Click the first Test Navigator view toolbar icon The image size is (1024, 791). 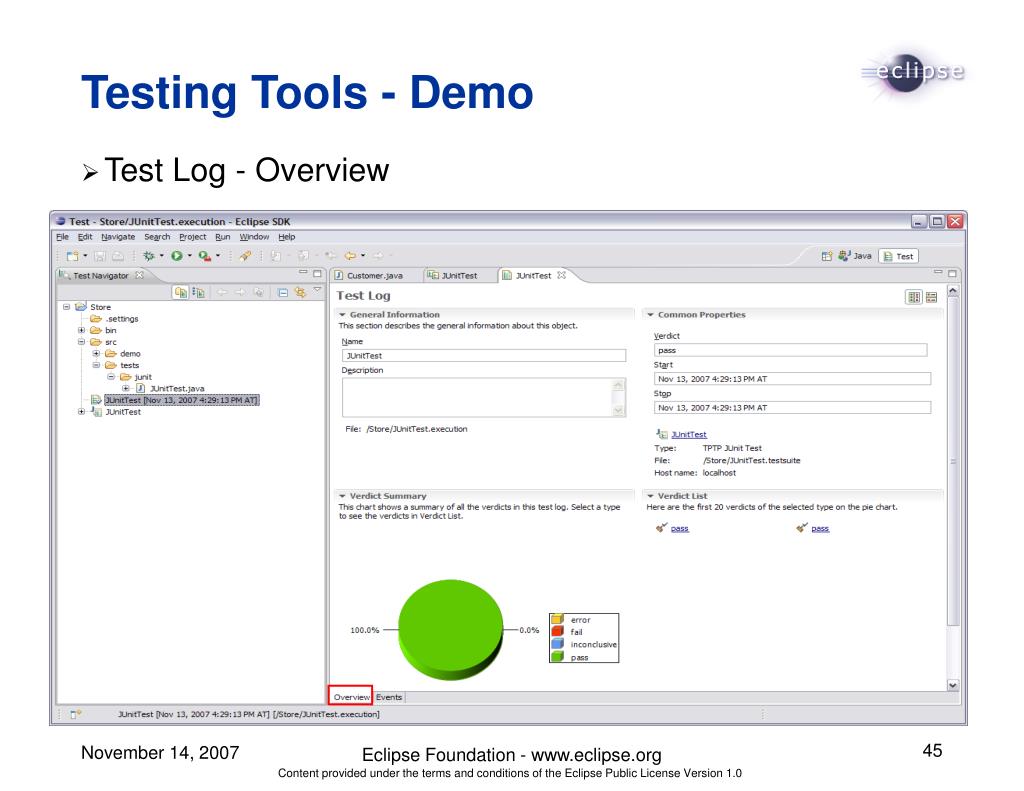coord(181,292)
